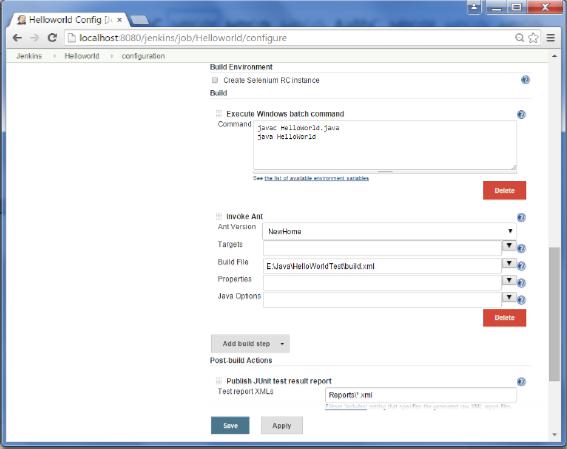Screen dimensions: 567x449
Task: Grab drag handle of Publish JUnit report
Action: [219, 380]
